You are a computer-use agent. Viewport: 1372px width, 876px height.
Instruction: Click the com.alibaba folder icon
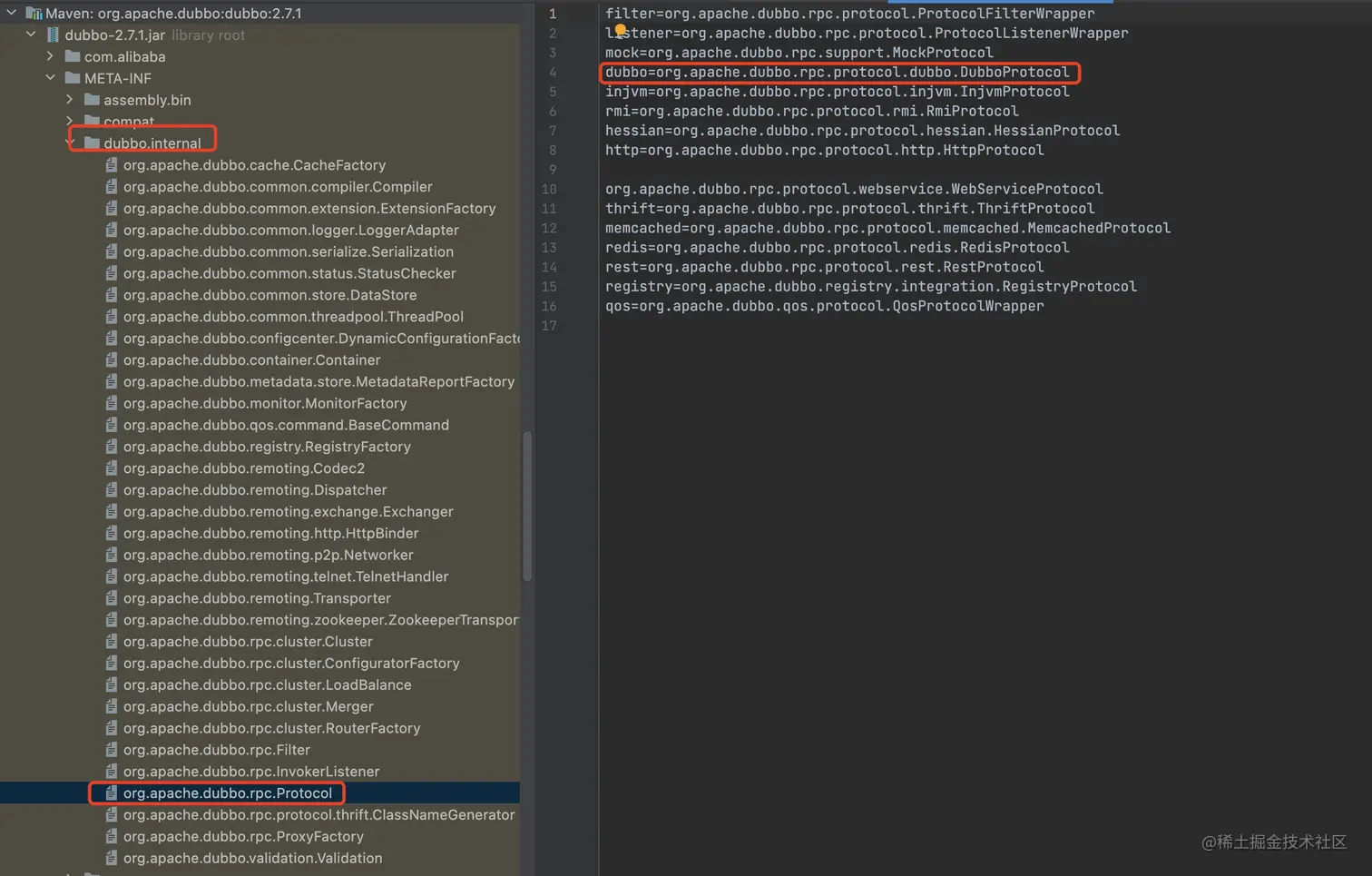click(73, 56)
